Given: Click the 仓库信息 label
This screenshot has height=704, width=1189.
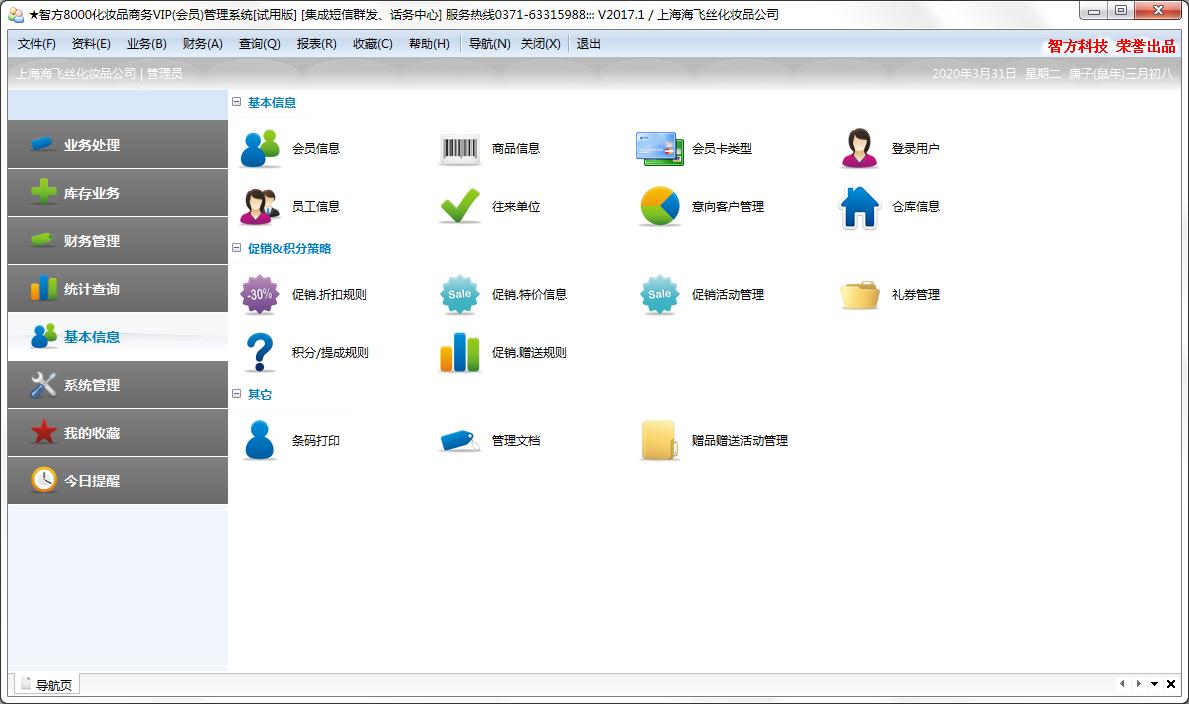Looking at the screenshot, I should tap(916, 206).
